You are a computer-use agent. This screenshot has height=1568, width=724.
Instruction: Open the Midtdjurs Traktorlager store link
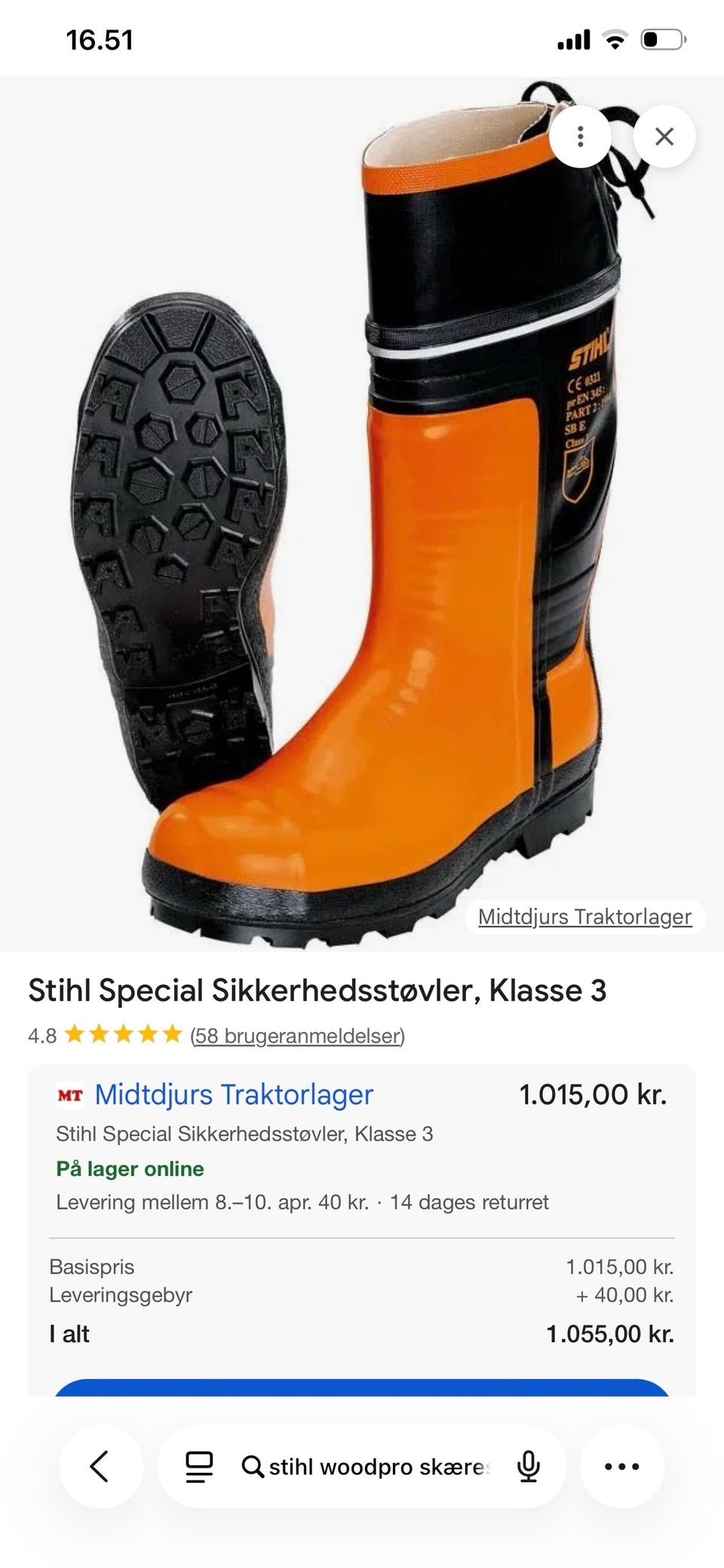[x=234, y=1094]
